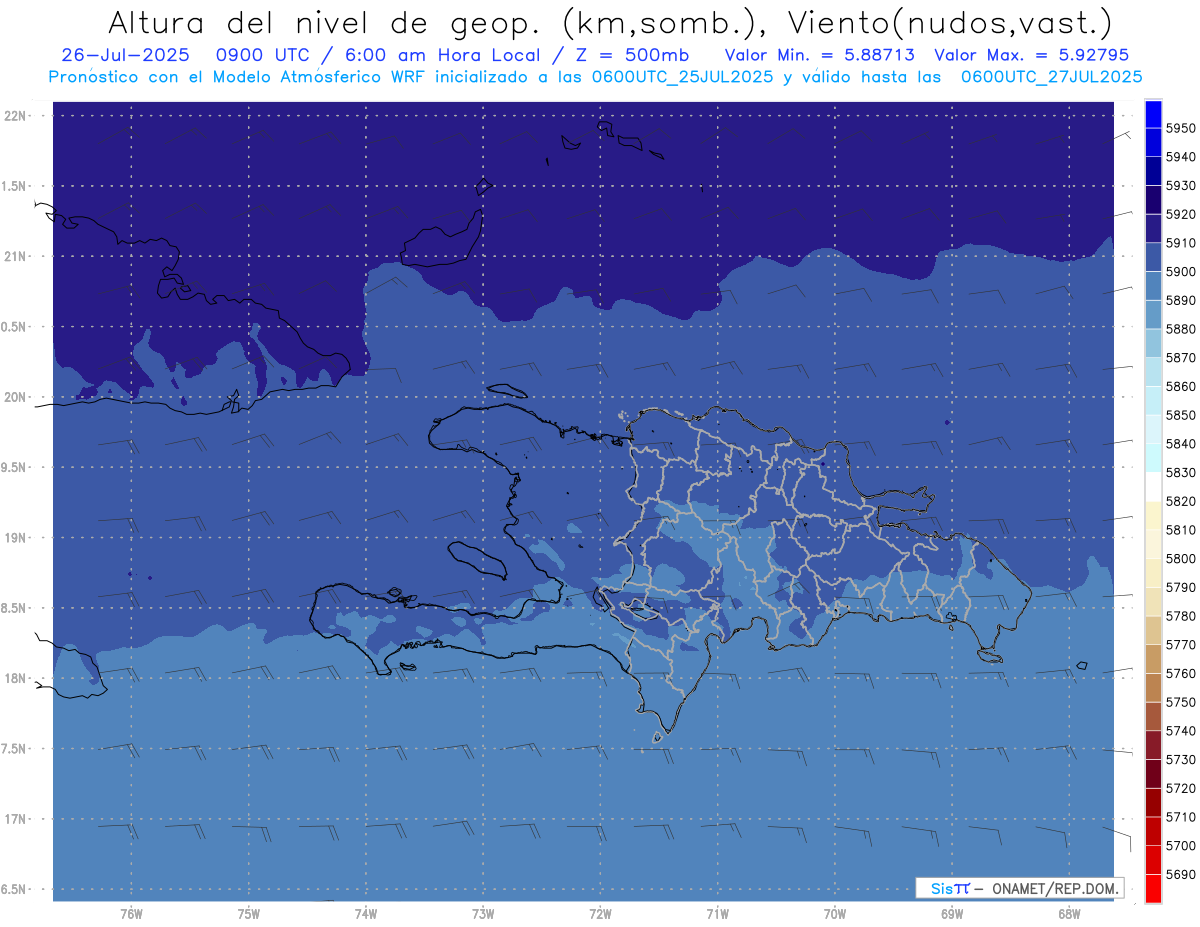Click the "5750" legend label
Viewport: 1200px width, 927px height.
click(x=1180, y=702)
